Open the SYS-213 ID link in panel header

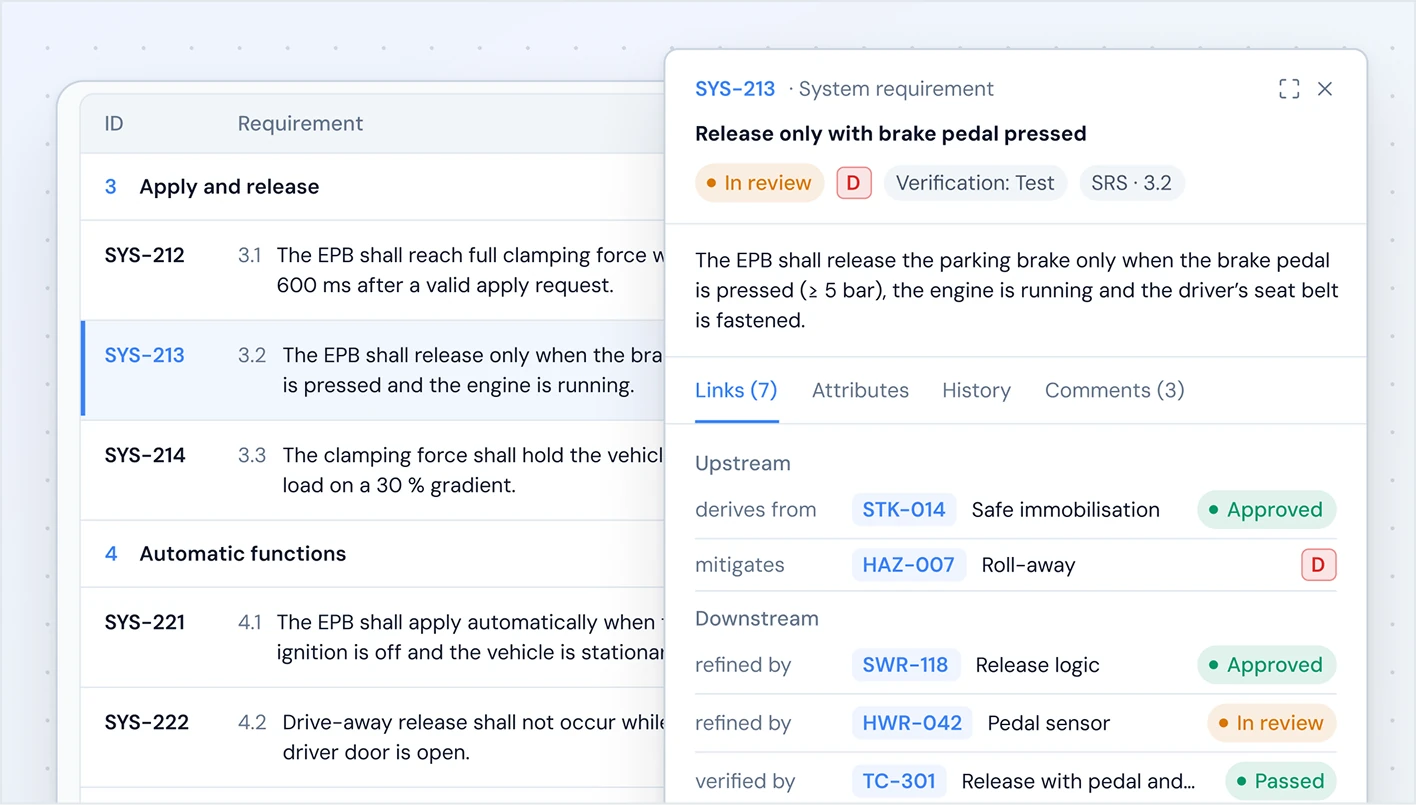click(735, 89)
